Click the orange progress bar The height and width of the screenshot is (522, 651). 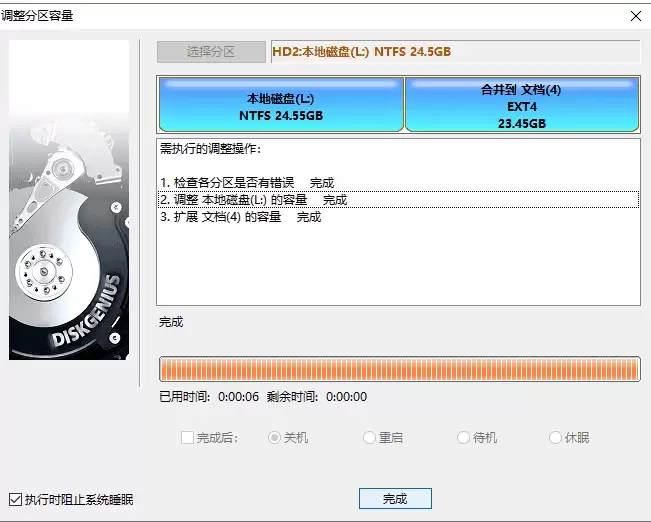click(x=399, y=369)
